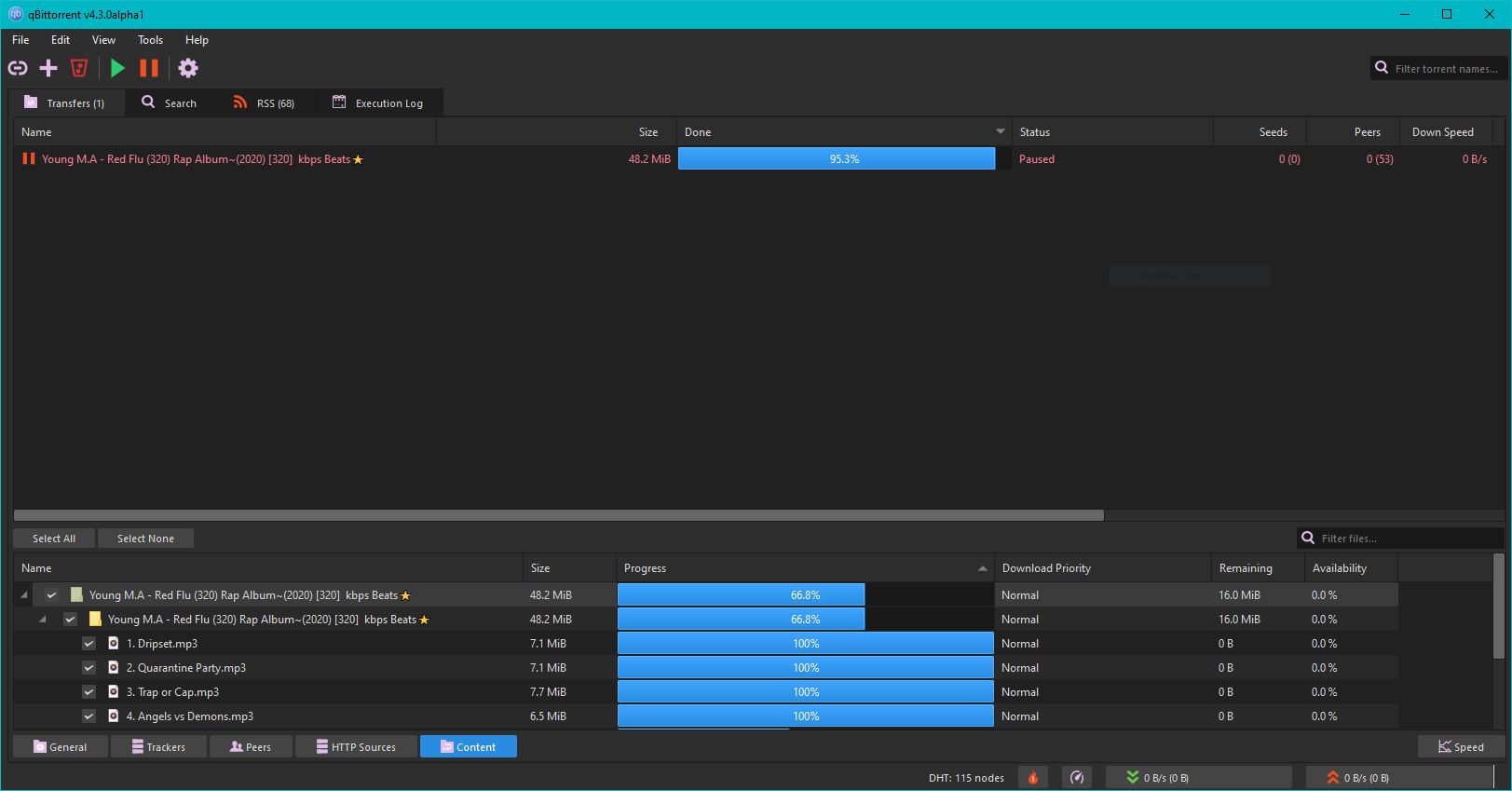Collapse the top-level torrent tree node
Screen dimensions: 1512x791
tap(24, 594)
